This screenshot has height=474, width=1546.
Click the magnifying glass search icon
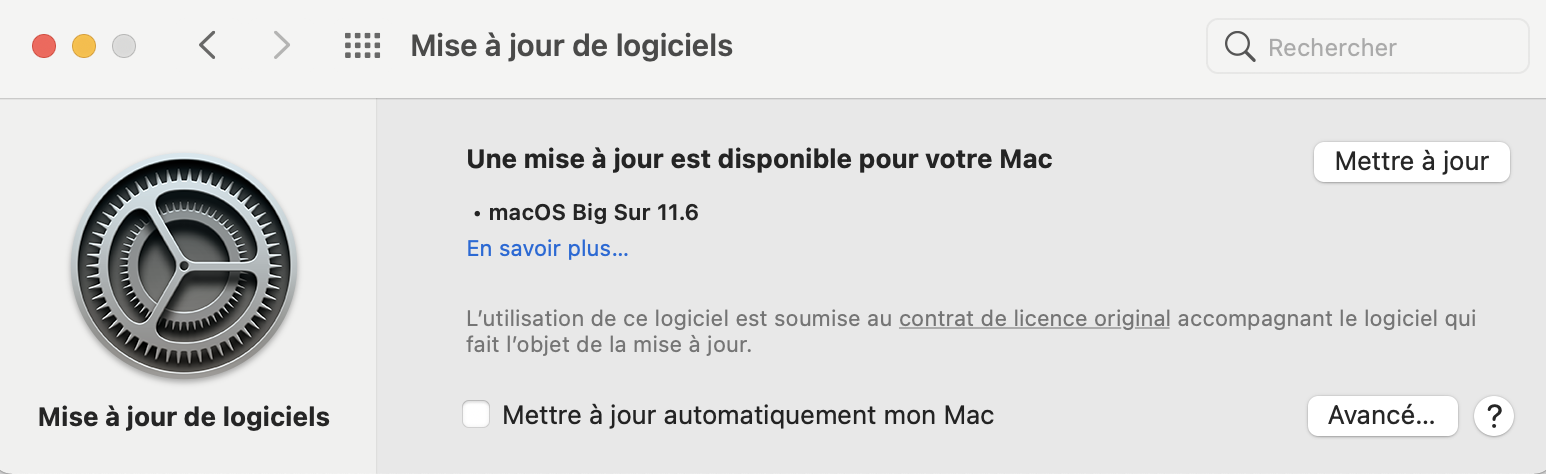(x=1240, y=47)
